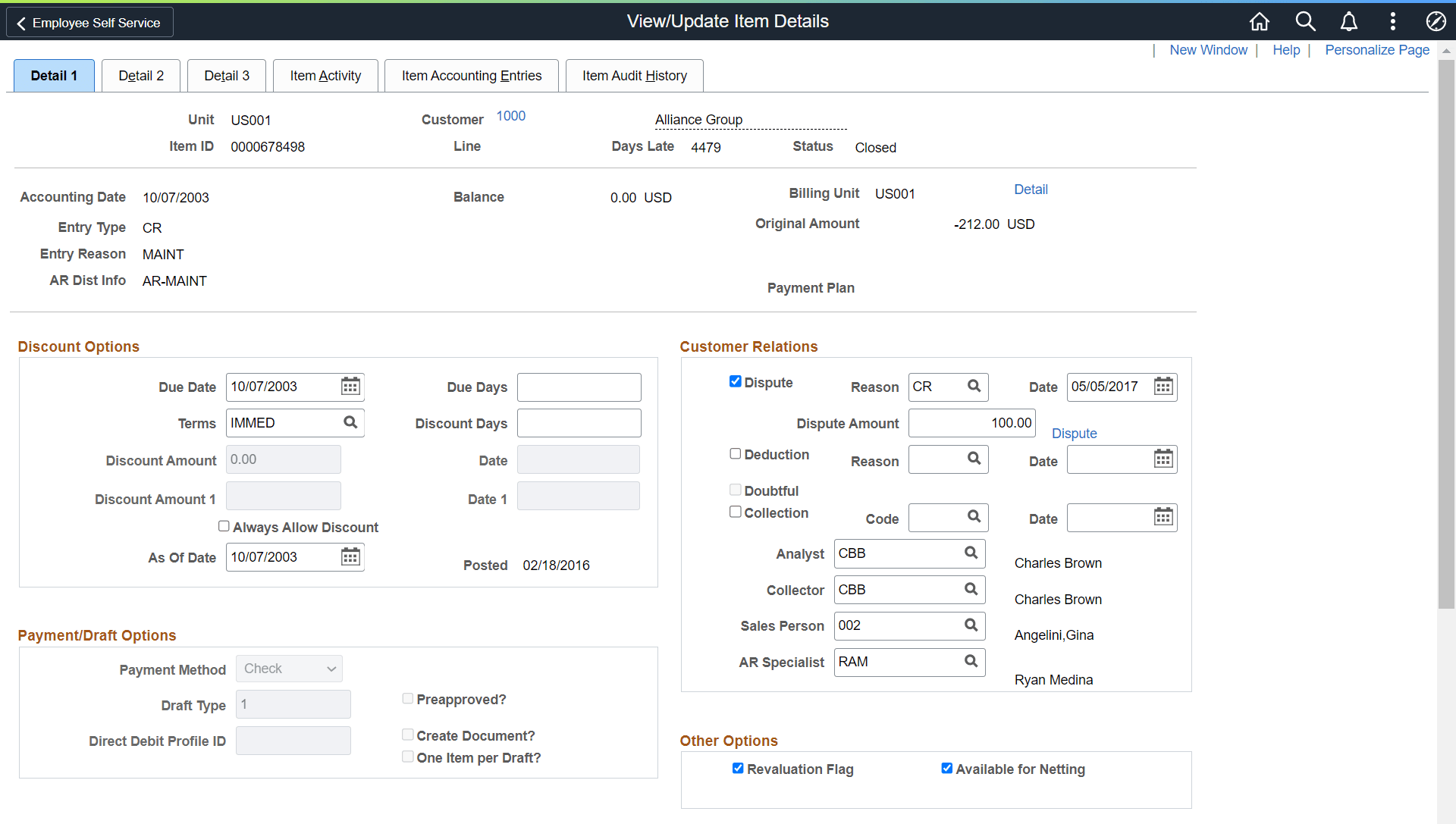The image size is (1456, 824).
Task: Click lookup icon for Terms field
Action: point(350,422)
